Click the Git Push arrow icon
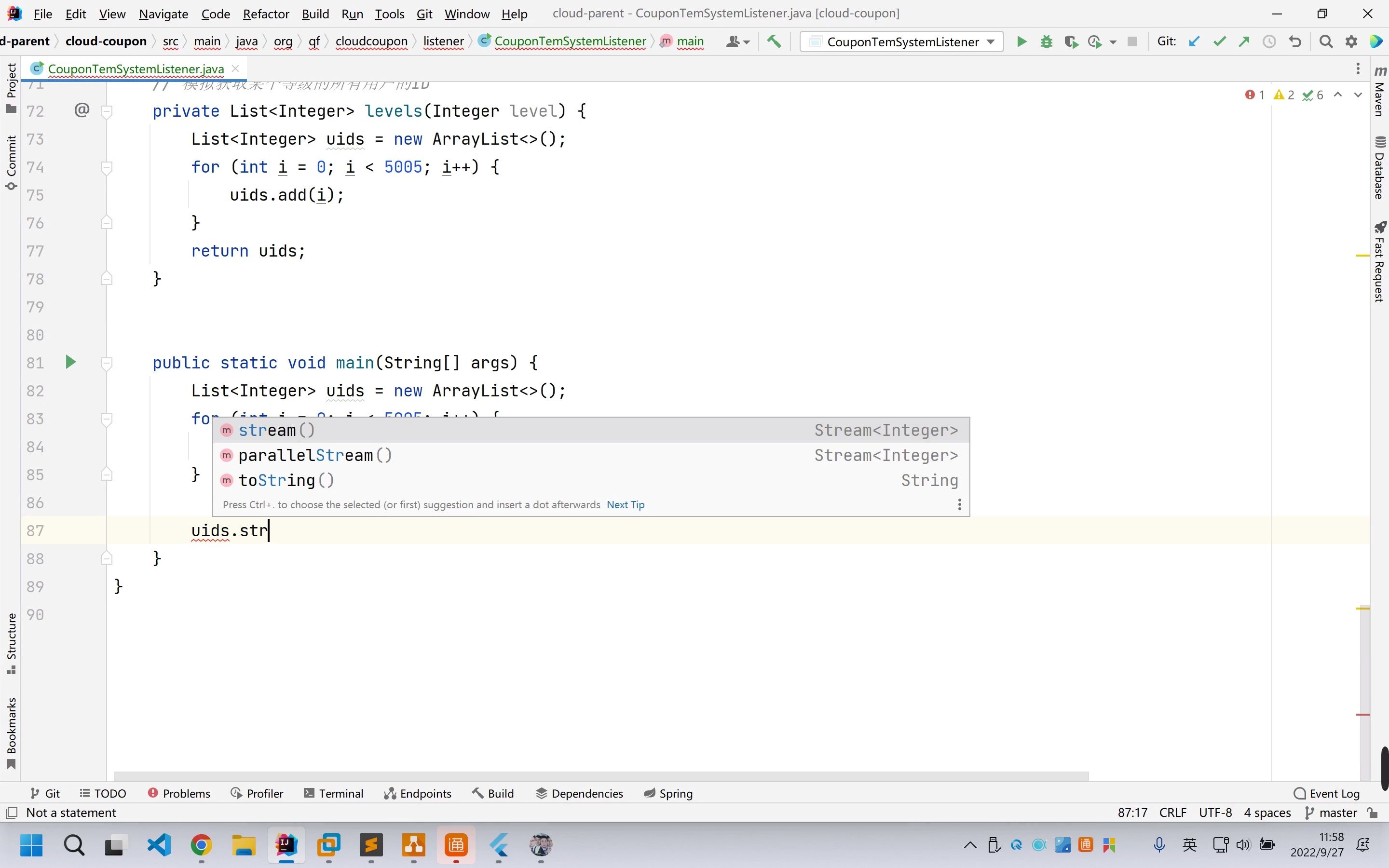Screen dimensions: 1389x868 click(x=1244, y=41)
